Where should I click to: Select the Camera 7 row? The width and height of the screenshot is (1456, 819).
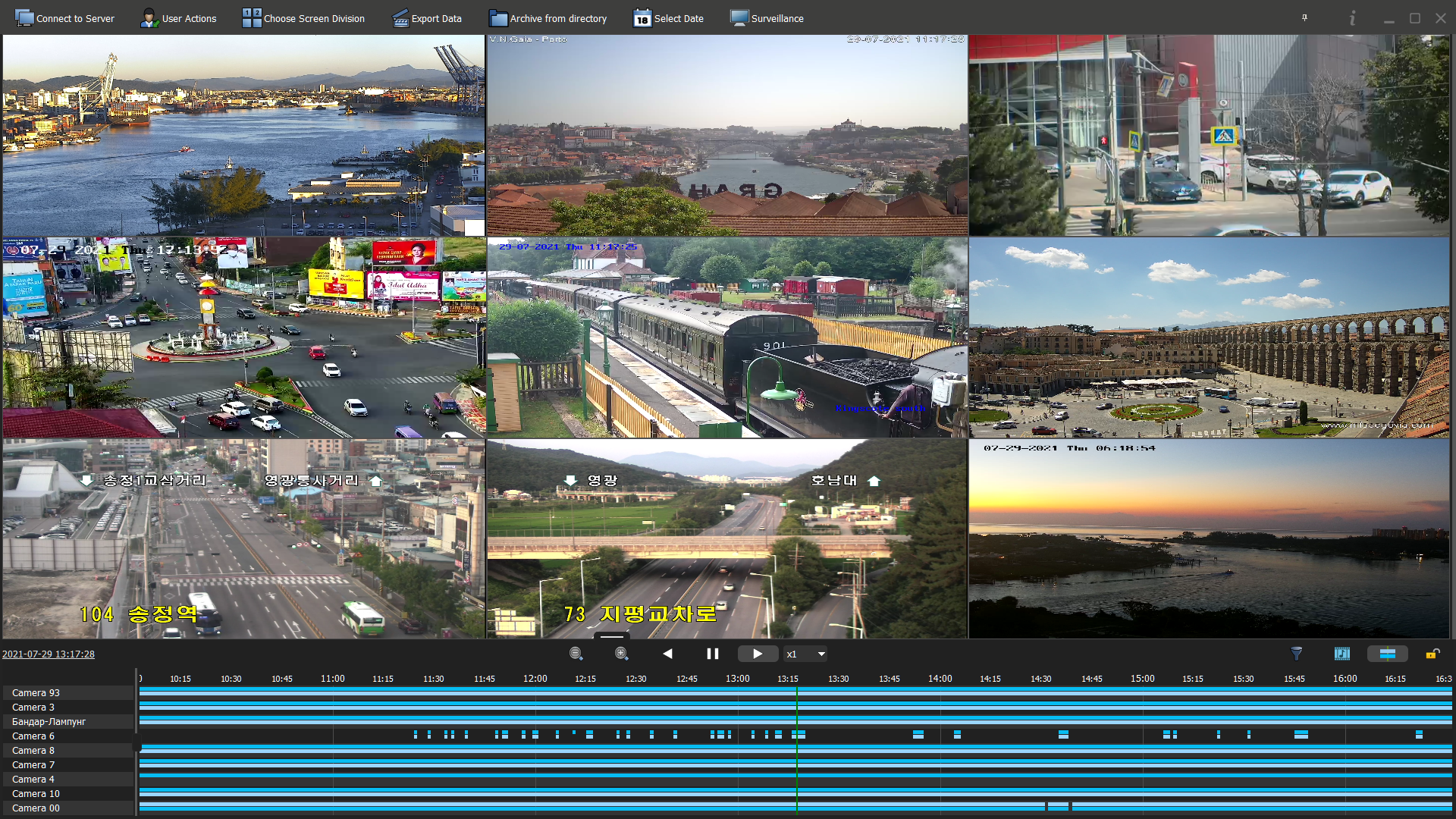[x=68, y=765]
